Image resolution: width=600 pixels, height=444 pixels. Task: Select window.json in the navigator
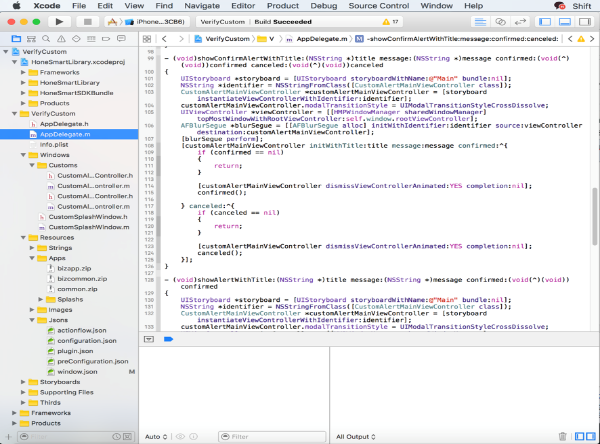(x=77, y=372)
